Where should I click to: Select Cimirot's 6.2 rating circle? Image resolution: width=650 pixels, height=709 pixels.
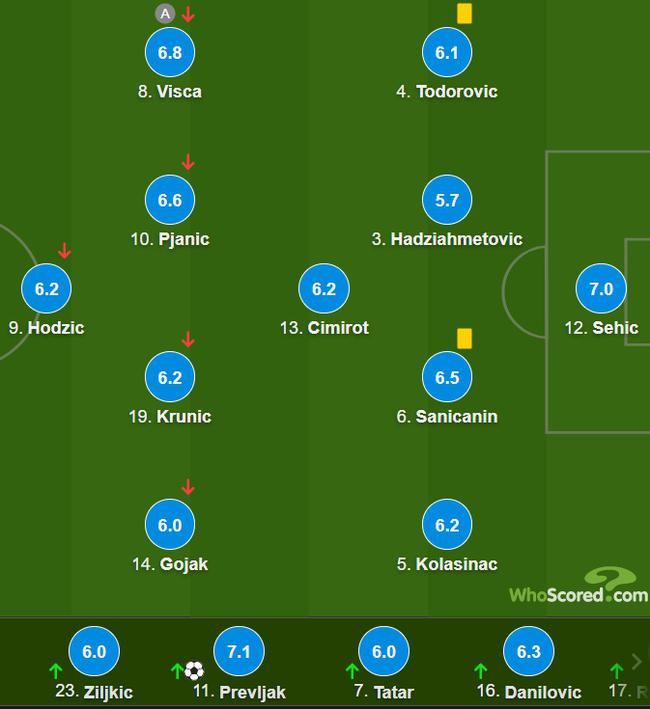click(x=324, y=289)
